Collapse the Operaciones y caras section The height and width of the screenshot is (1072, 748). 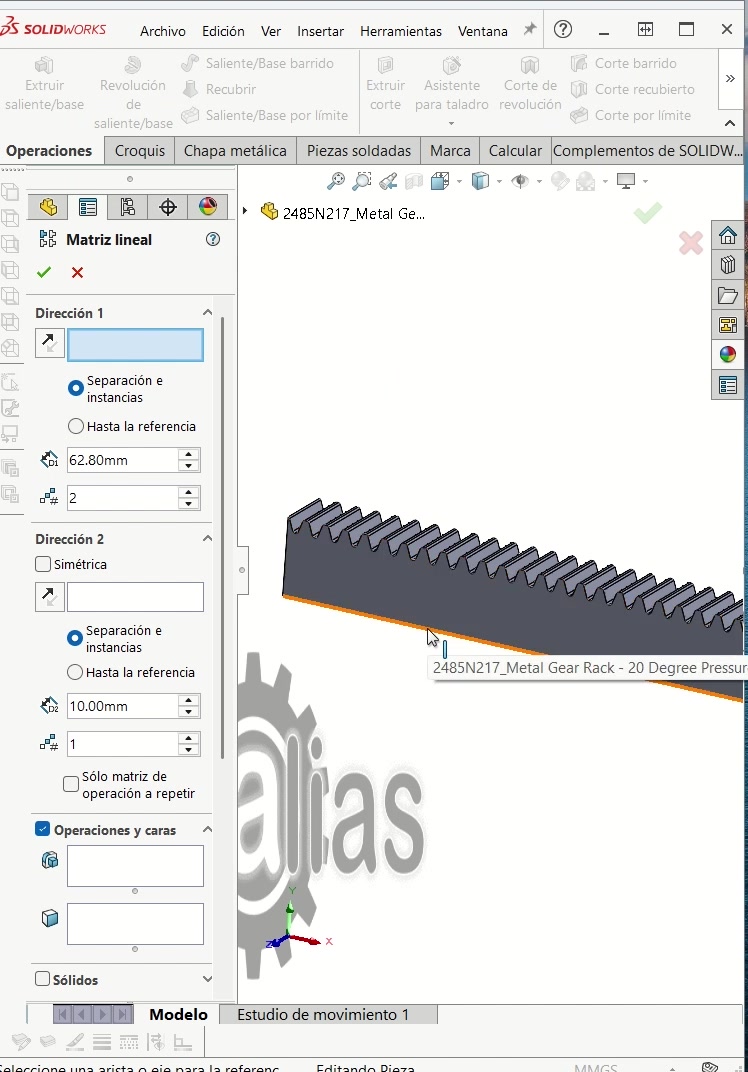[x=207, y=829]
